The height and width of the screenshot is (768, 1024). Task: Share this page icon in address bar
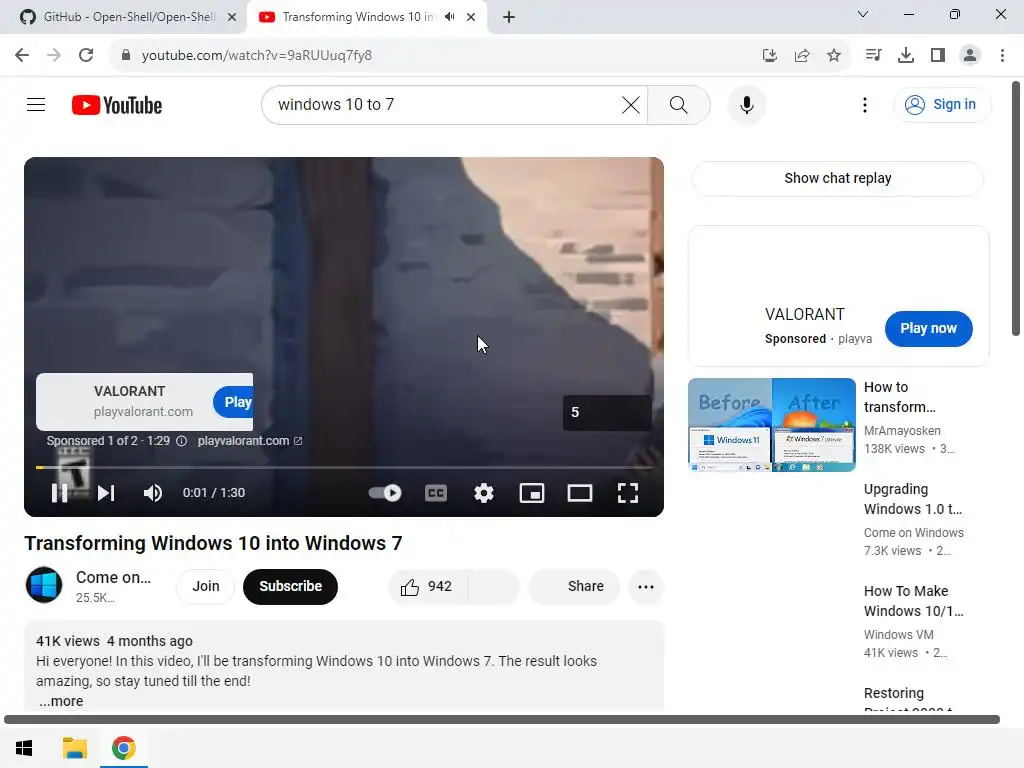[x=802, y=56]
